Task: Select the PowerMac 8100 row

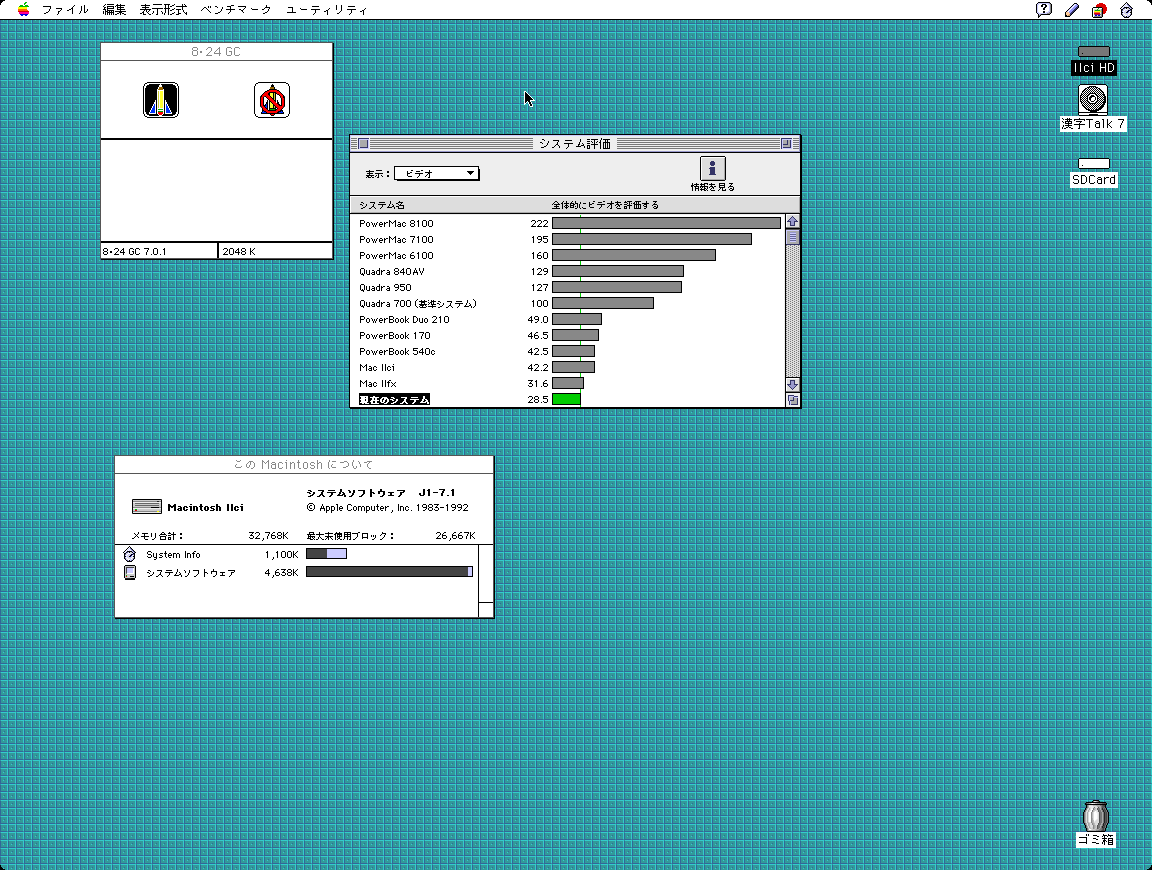Action: pos(567,223)
